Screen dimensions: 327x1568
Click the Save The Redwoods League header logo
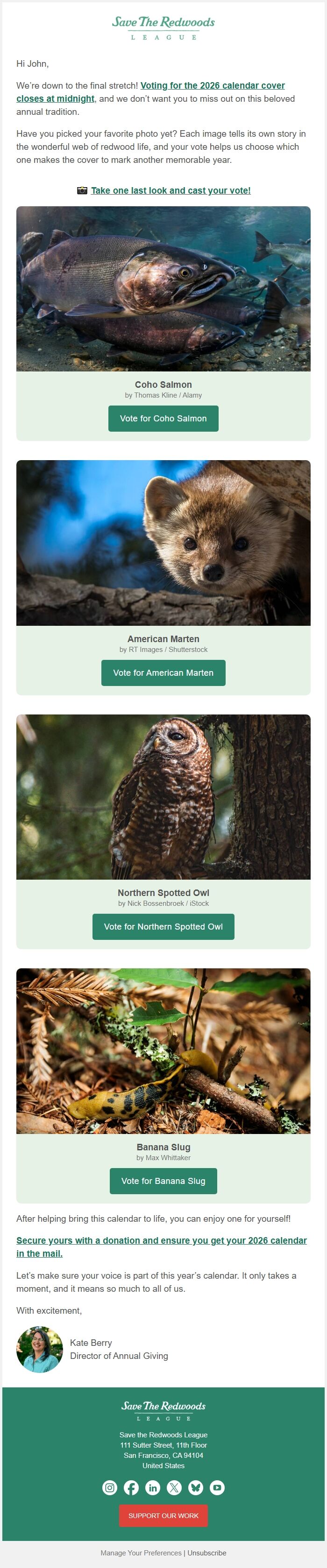(163, 28)
